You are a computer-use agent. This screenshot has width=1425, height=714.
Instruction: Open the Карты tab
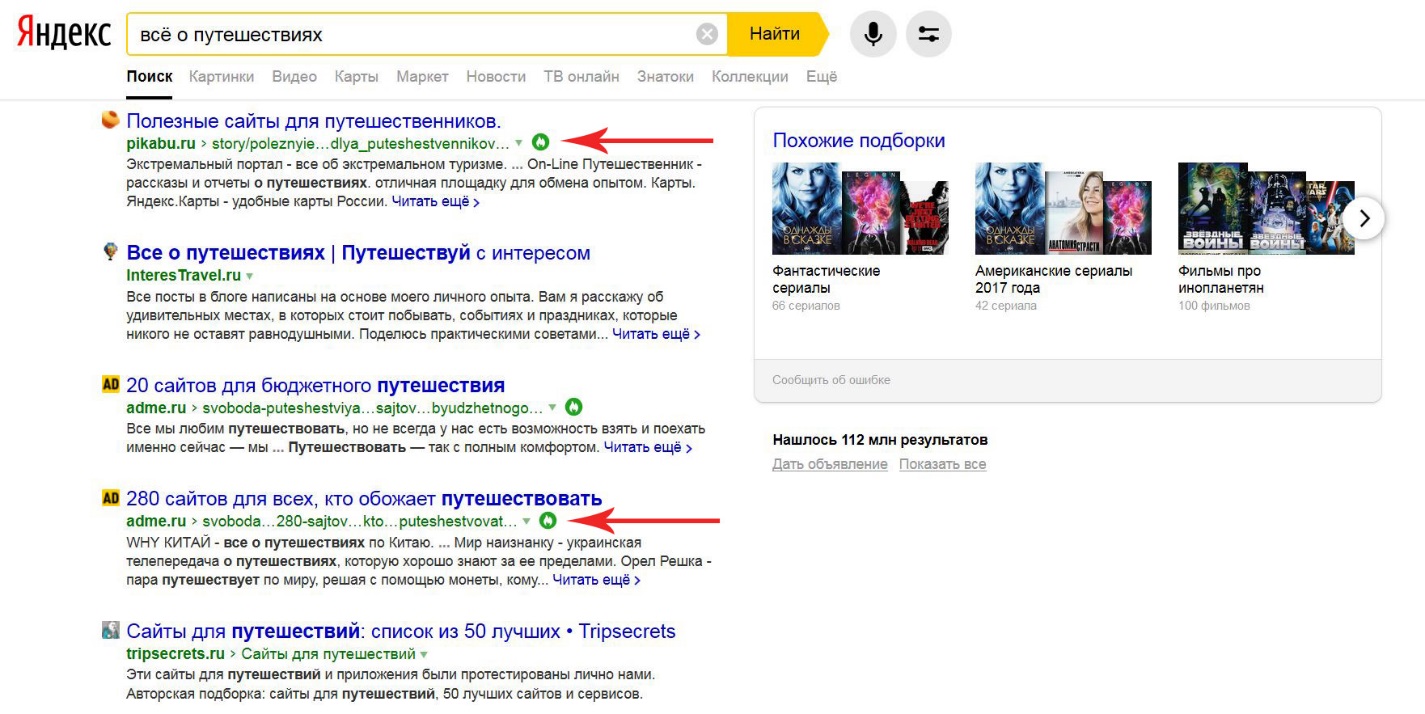[356, 77]
